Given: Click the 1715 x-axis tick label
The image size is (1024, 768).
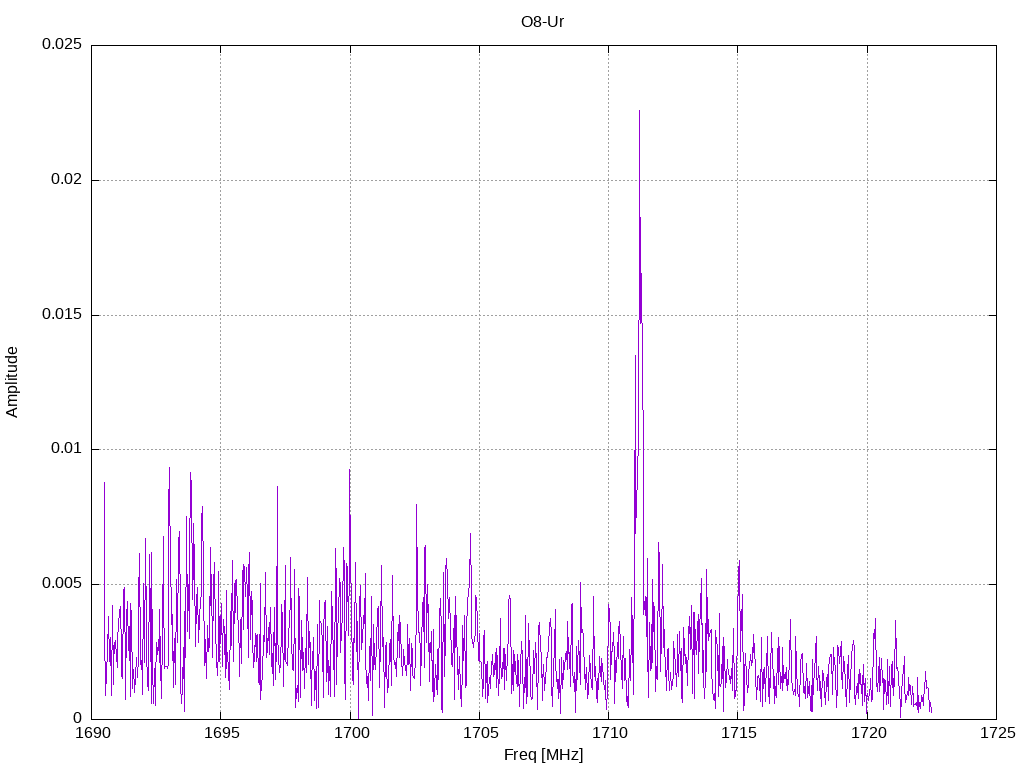Looking at the screenshot, I should (x=739, y=733).
